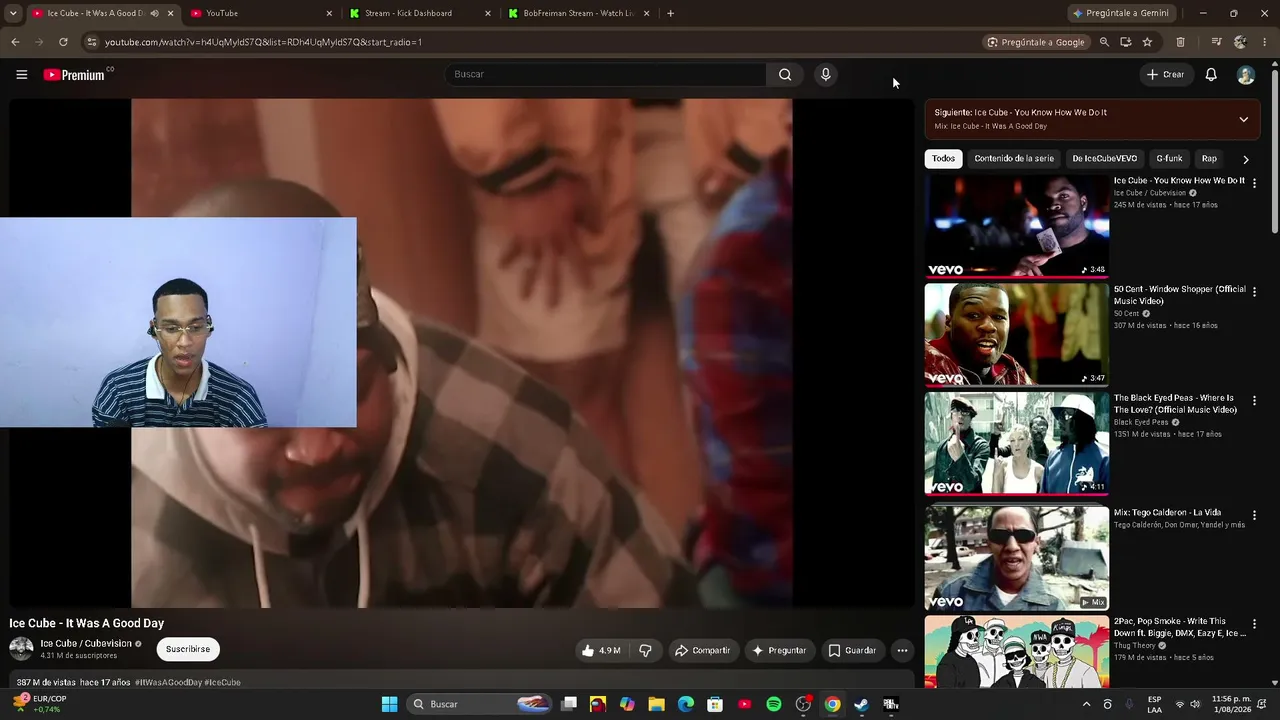Toggle Subscribe for Ice Cube / Cubevision
1280x720 pixels.
click(188, 649)
